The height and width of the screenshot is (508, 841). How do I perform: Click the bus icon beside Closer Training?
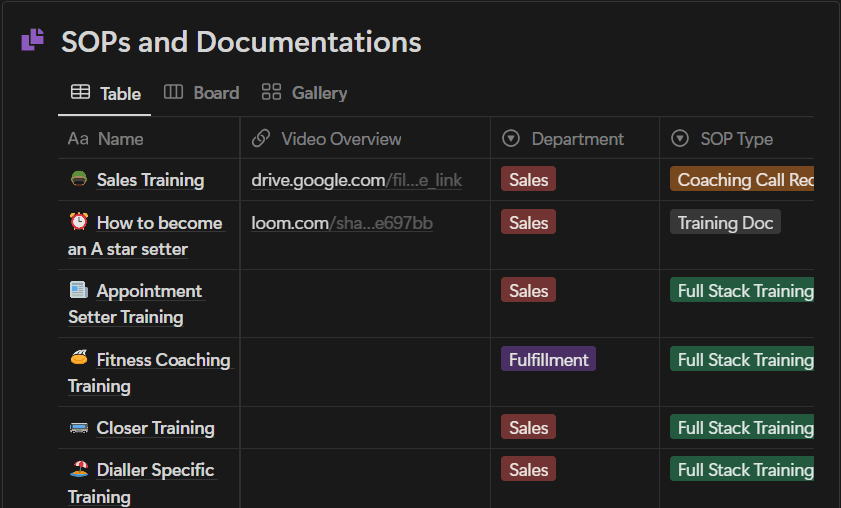click(79, 428)
